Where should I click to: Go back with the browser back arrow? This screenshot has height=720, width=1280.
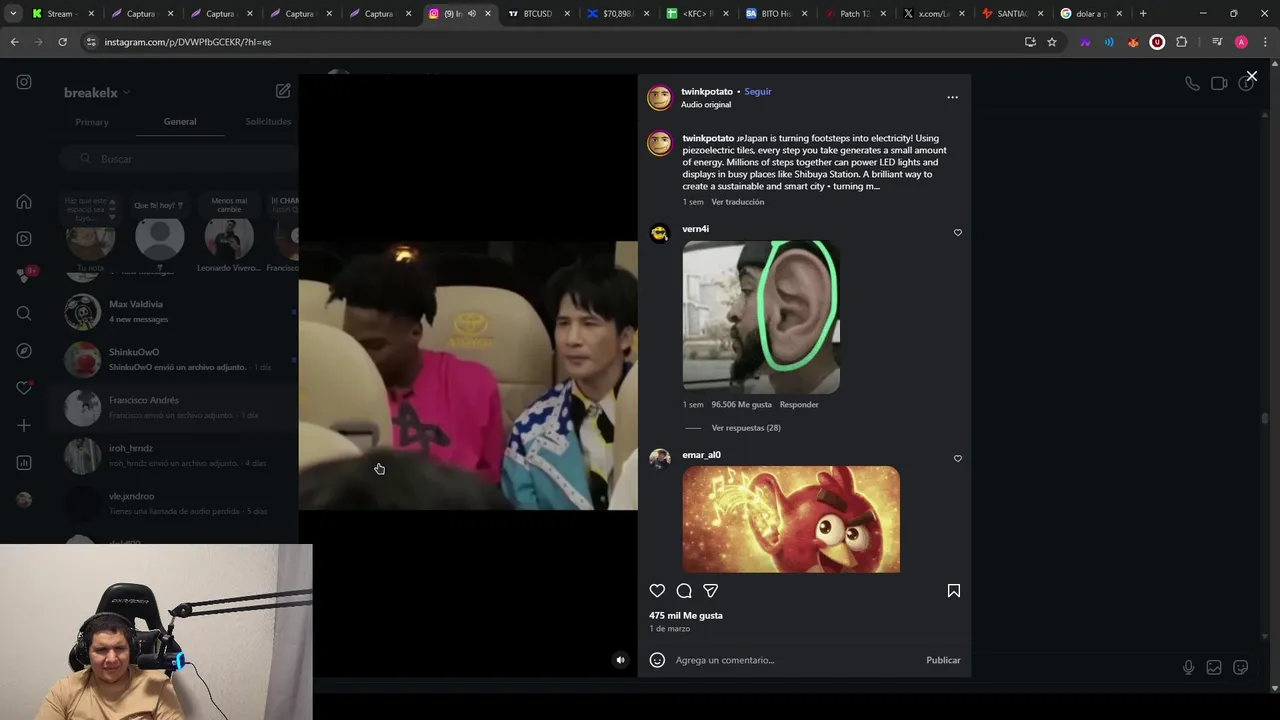14,42
